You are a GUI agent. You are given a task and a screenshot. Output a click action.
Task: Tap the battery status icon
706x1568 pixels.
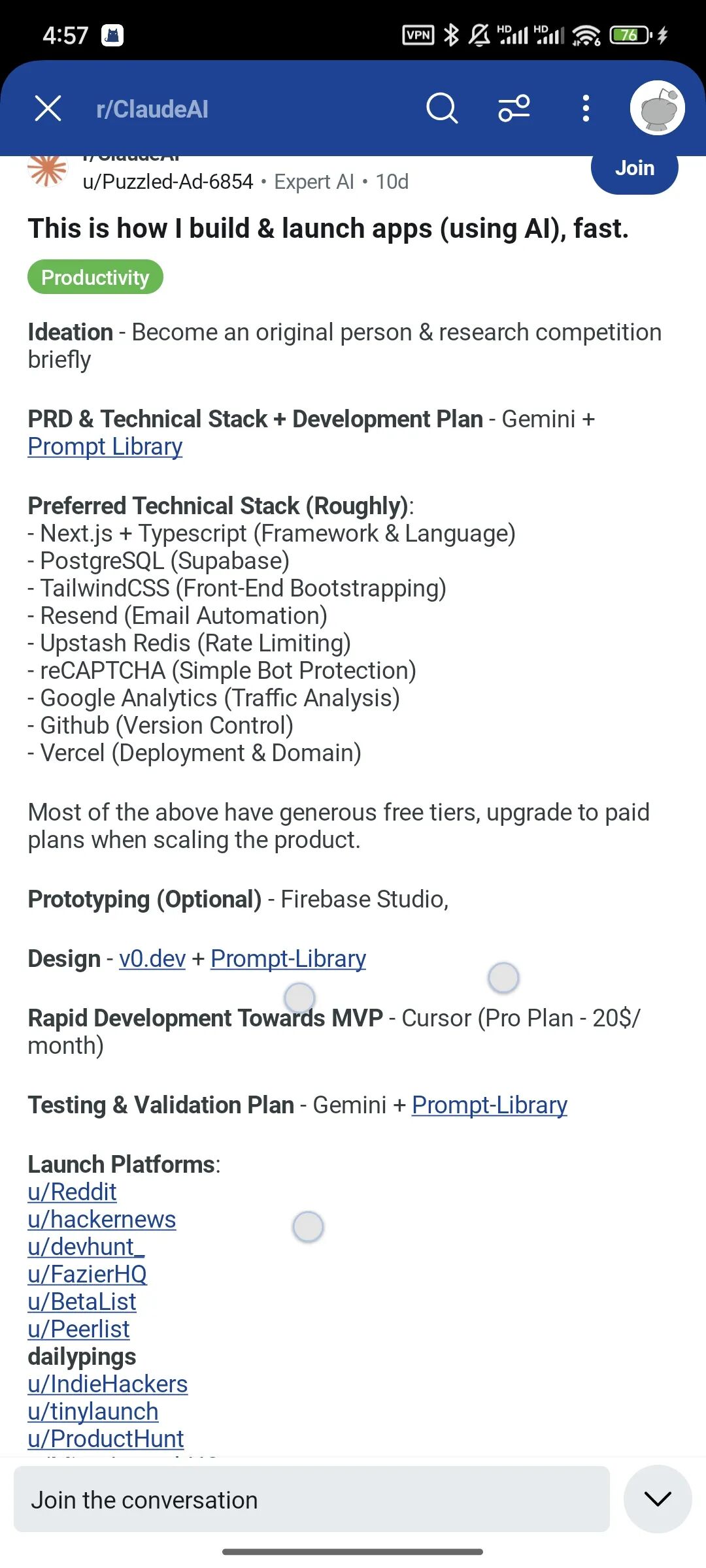(x=631, y=35)
